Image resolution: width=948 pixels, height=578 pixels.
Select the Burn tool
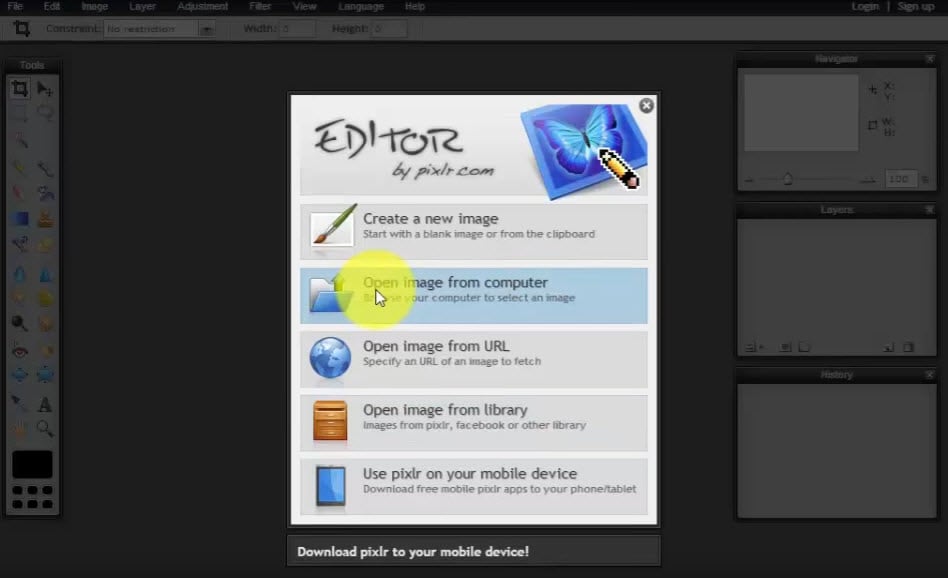[45, 323]
